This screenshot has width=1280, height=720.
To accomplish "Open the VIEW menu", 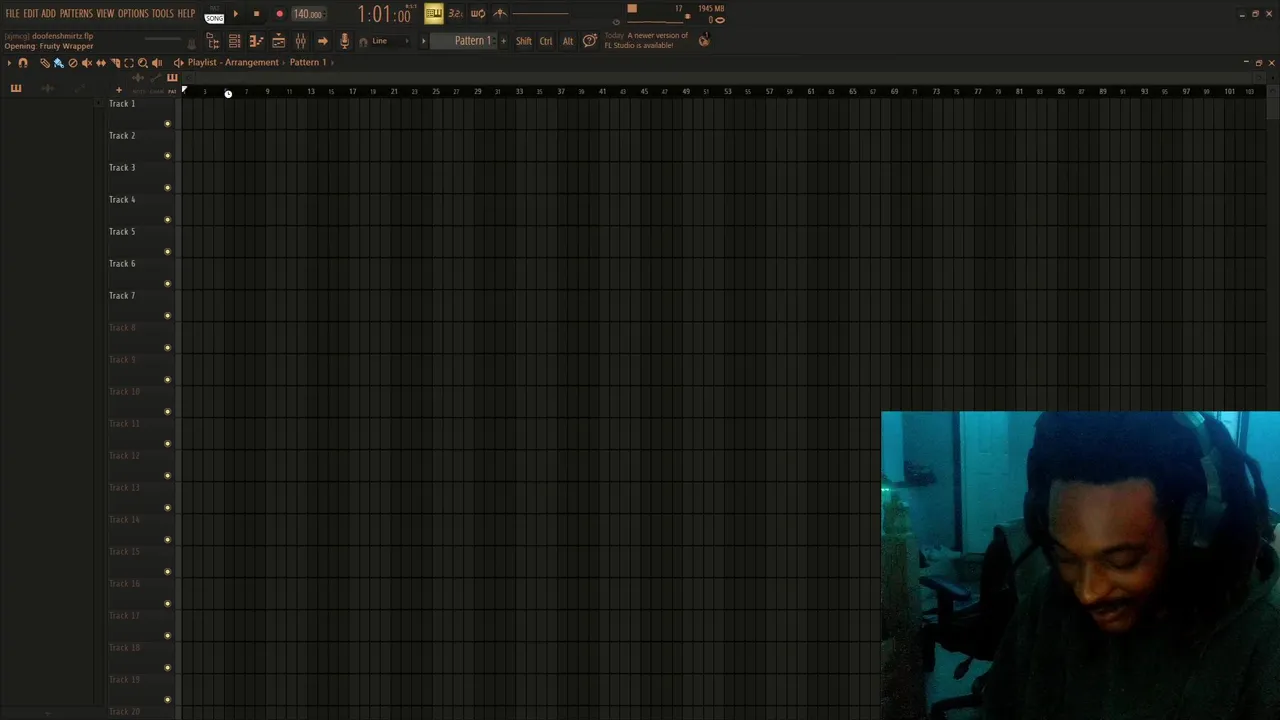I will click(x=105, y=14).
